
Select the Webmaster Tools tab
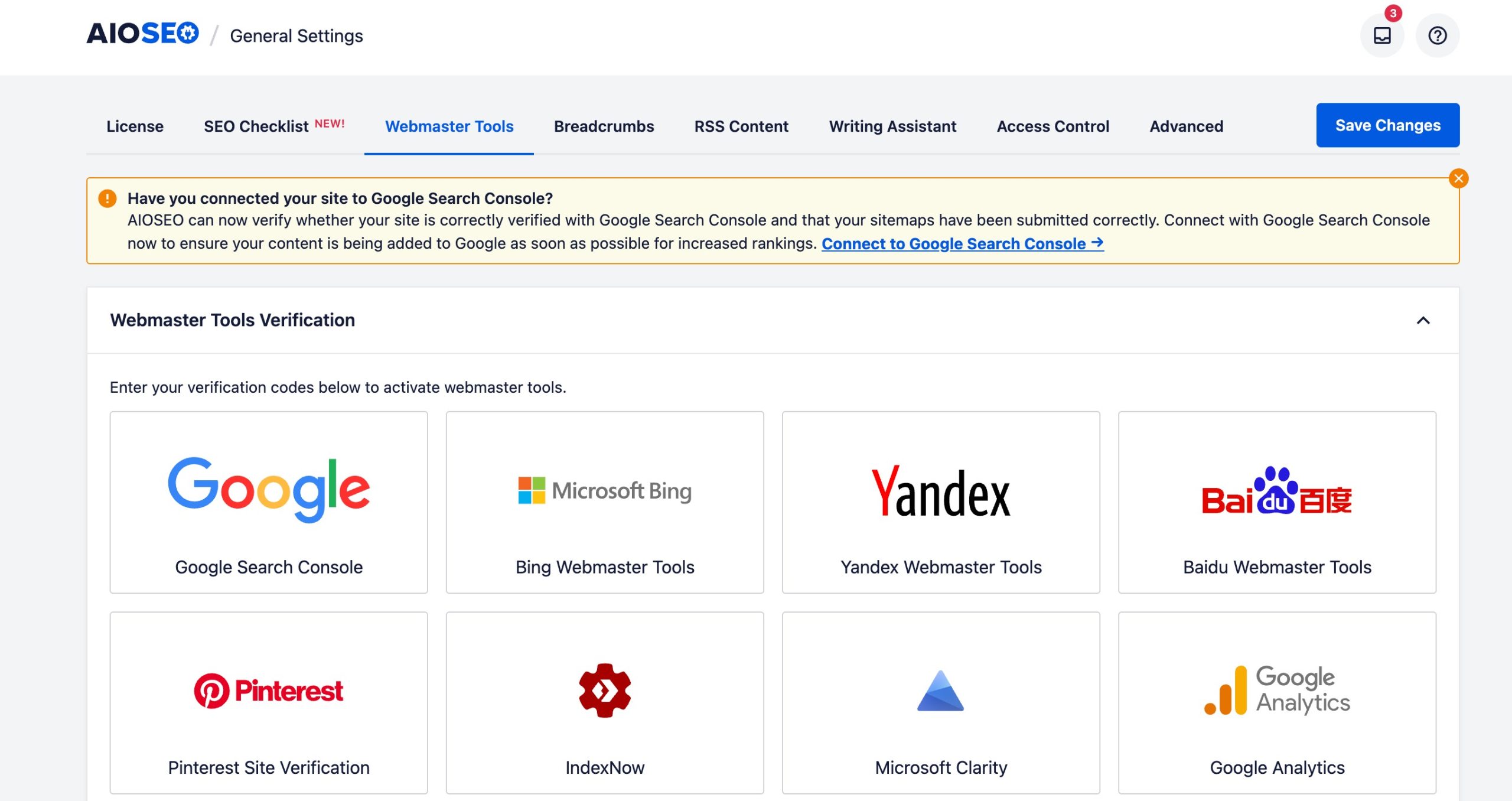click(x=449, y=126)
